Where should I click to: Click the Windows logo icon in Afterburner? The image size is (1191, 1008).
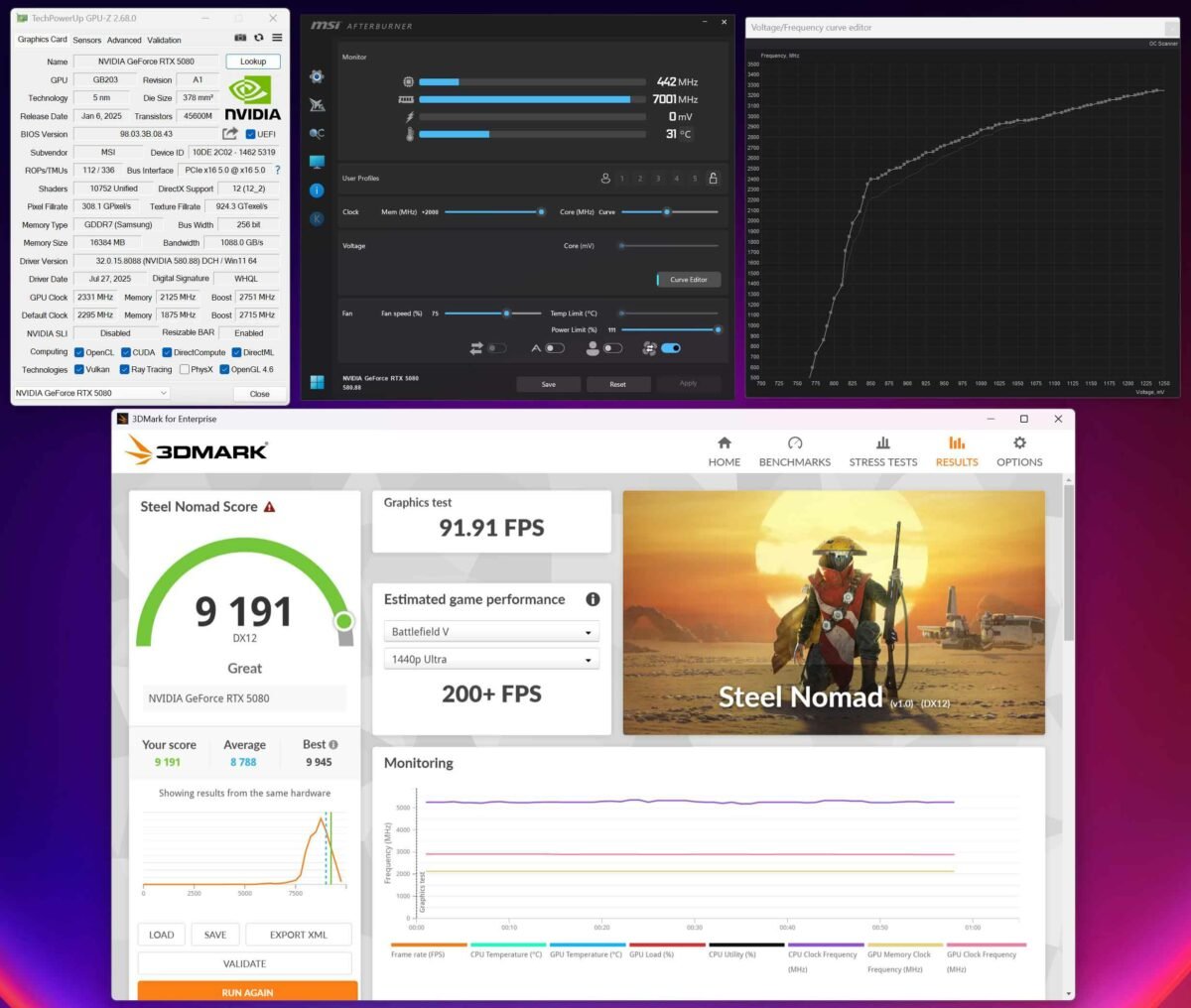(x=318, y=382)
